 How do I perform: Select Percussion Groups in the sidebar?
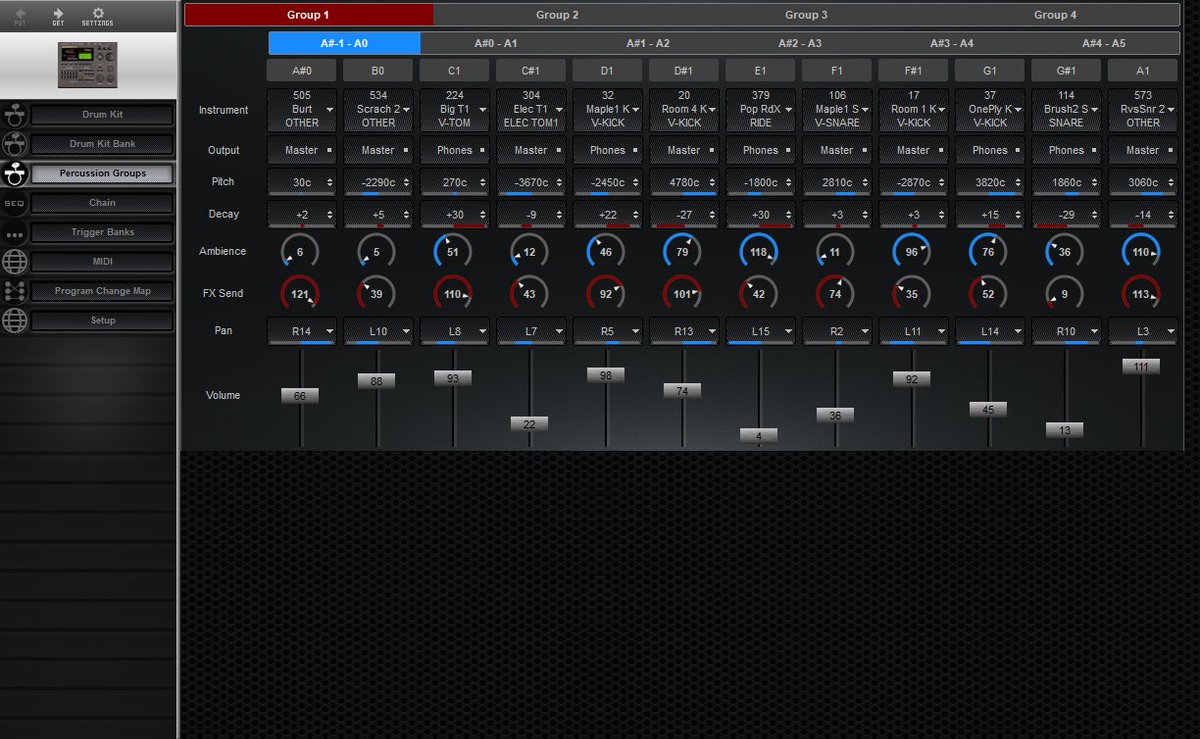pos(102,173)
